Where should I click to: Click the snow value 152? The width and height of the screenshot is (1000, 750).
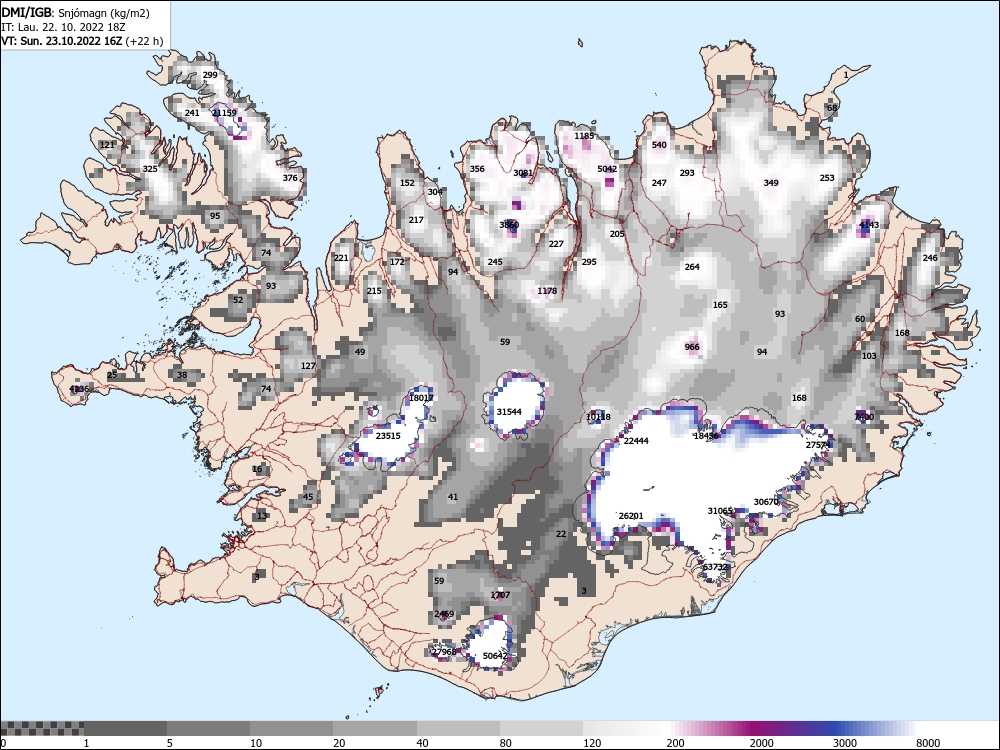pos(407,182)
